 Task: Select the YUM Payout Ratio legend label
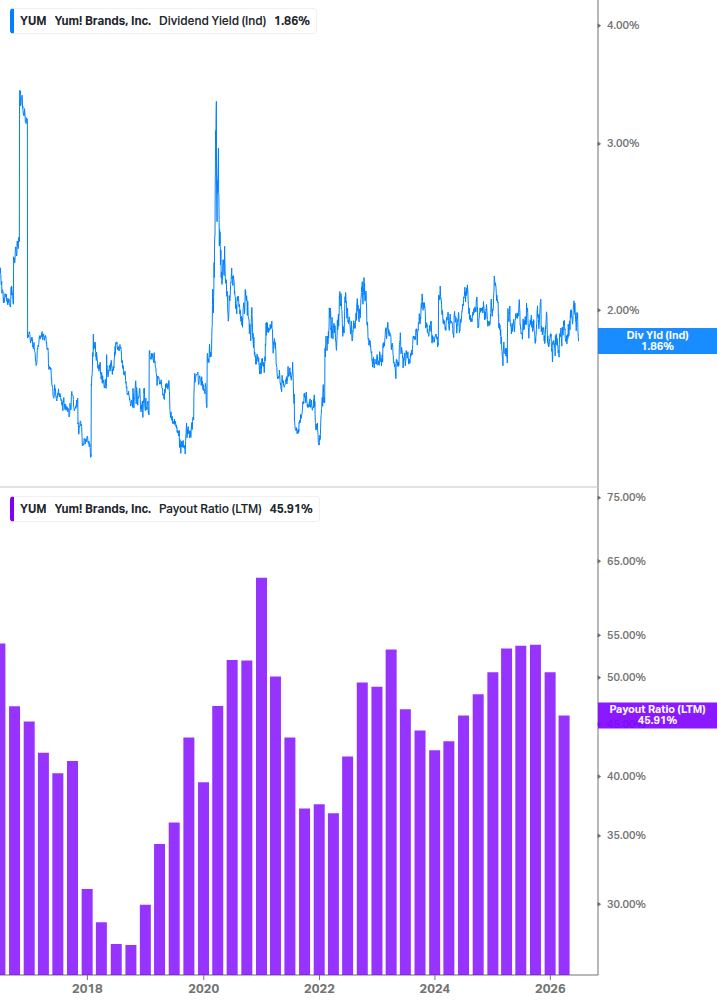pos(167,509)
